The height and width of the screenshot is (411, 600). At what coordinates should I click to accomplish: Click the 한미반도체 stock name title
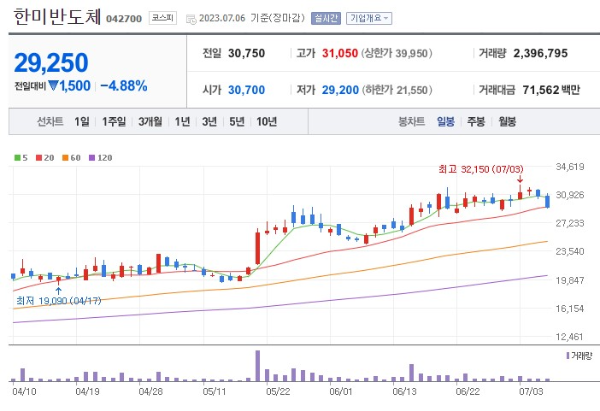[57, 17]
